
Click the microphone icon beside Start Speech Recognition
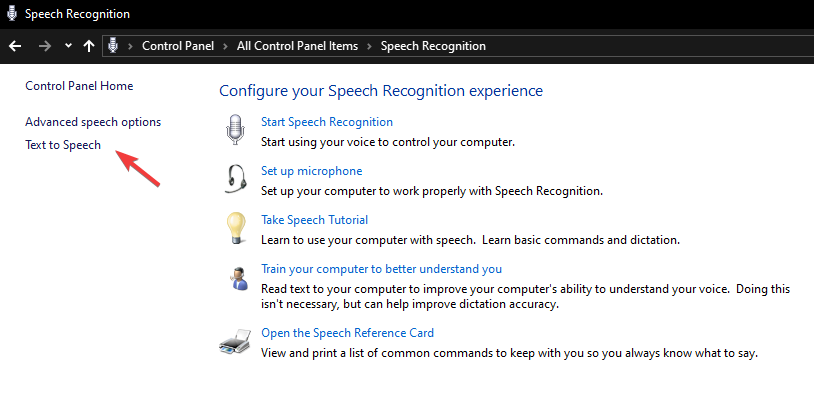pyautogui.click(x=236, y=129)
